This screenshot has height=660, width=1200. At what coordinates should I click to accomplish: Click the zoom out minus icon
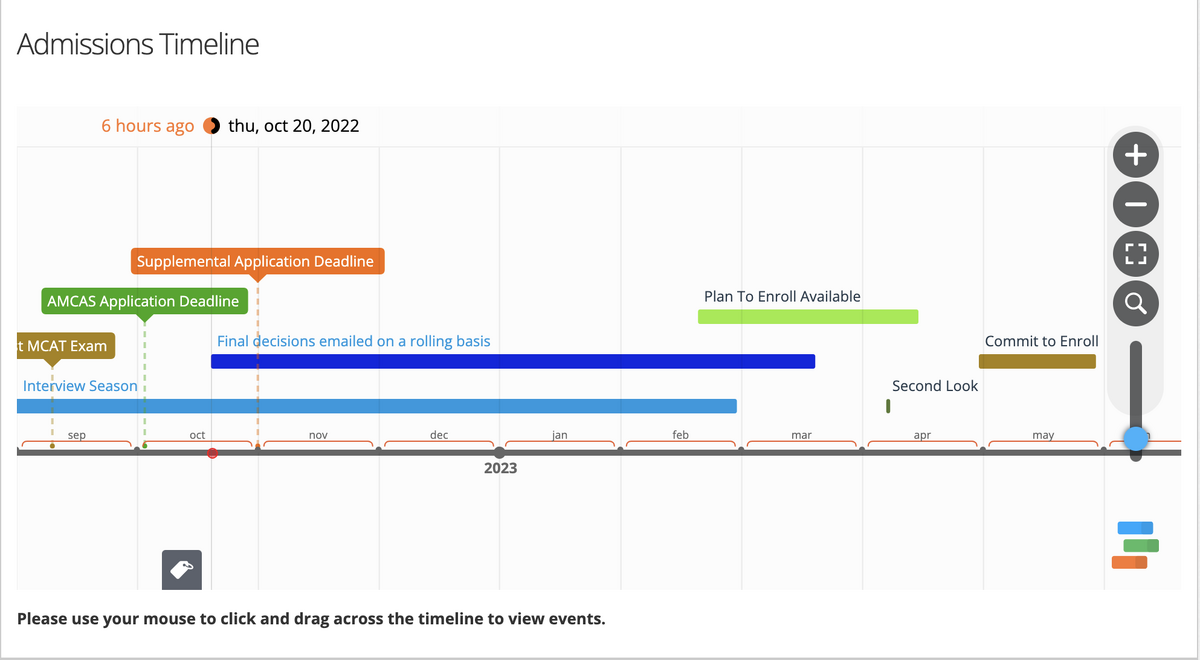(x=1135, y=205)
